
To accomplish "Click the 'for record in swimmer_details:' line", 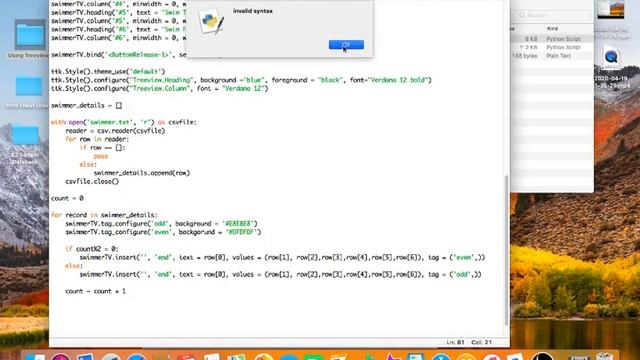I will click(x=104, y=215).
